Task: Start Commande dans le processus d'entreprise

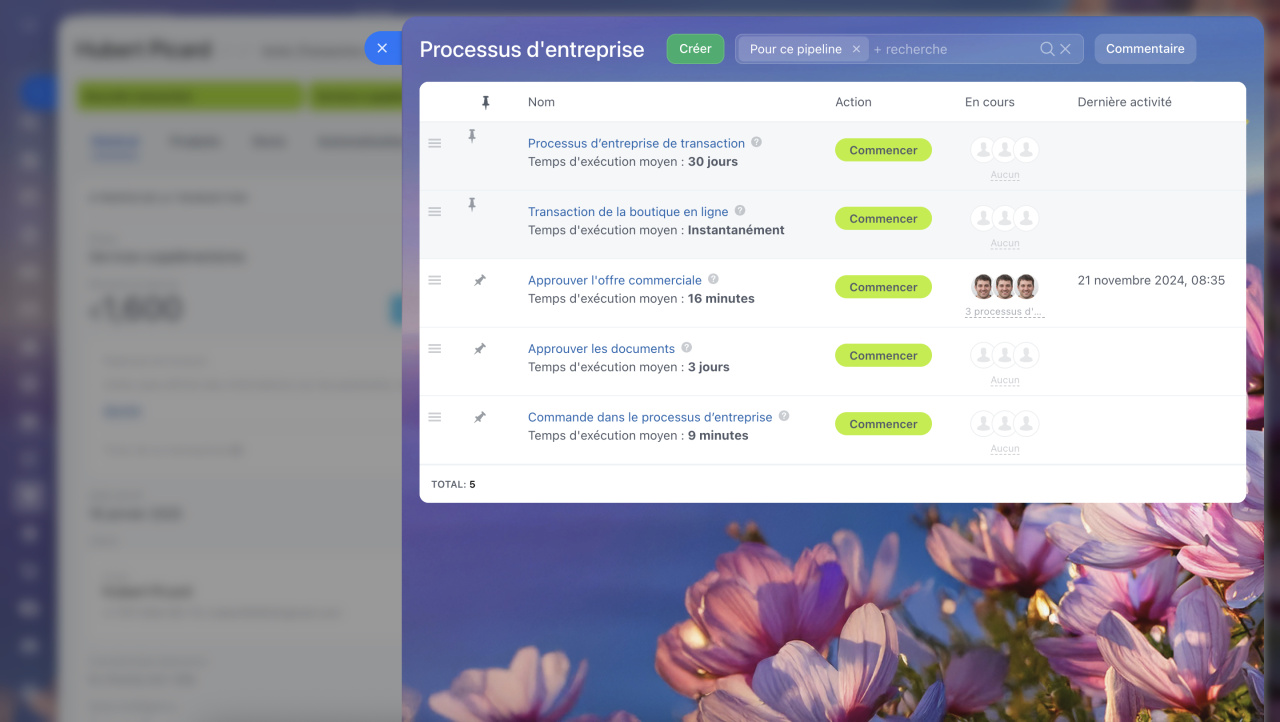Action: [x=883, y=424]
